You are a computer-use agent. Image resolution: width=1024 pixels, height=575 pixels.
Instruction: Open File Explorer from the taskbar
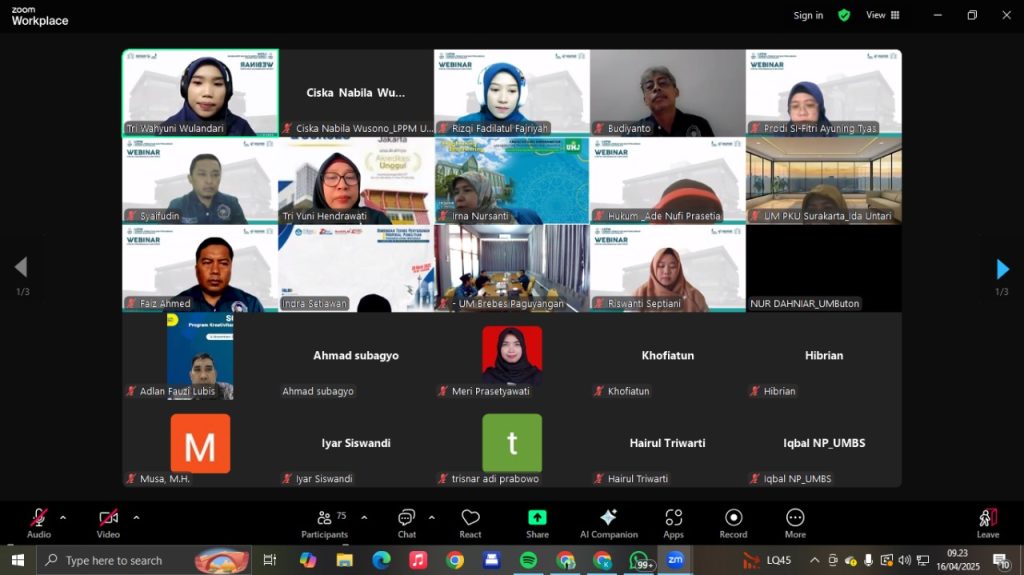[344, 560]
